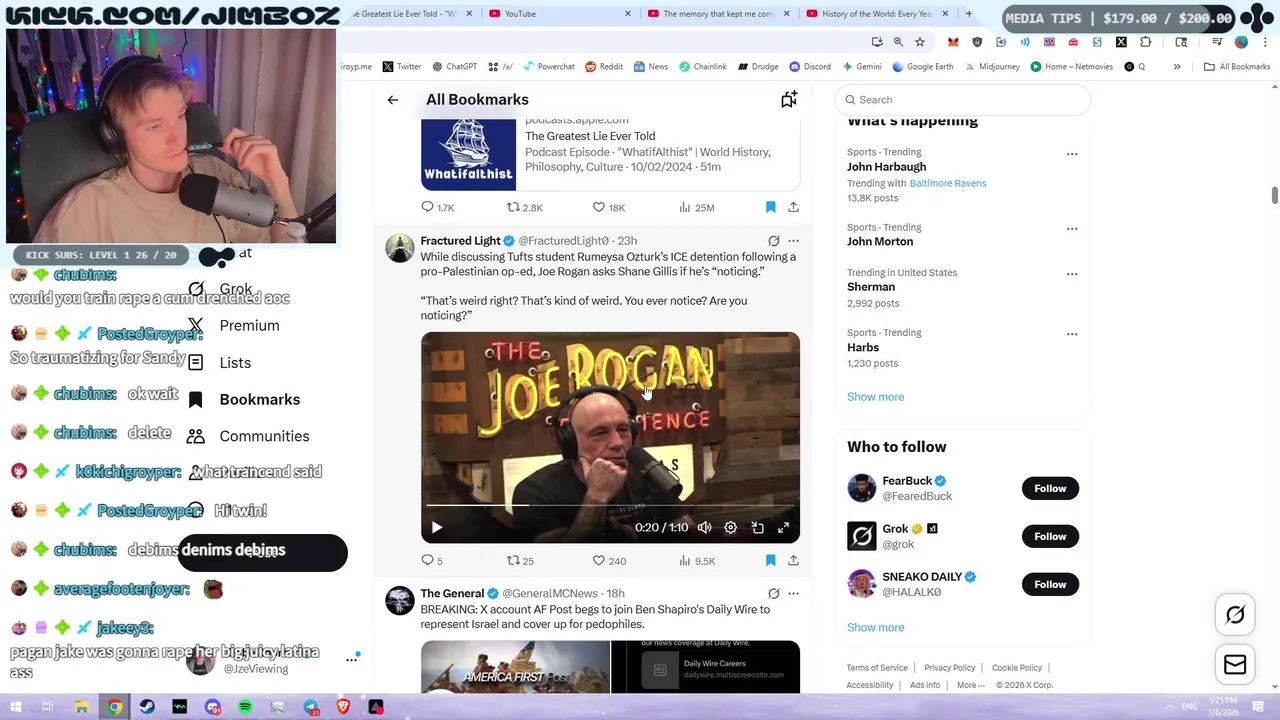Open Telegram from the taskbar
This screenshot has width=1280, height=720.
coord(311,707)
